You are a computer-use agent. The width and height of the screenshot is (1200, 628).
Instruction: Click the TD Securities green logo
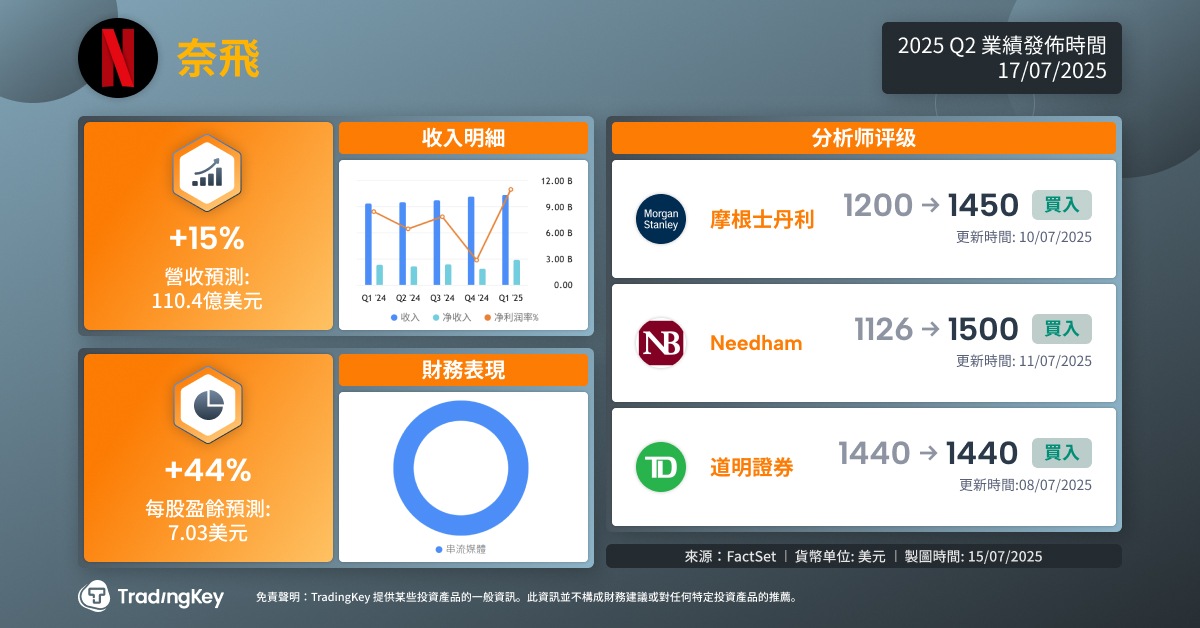[x=660, y=467]
